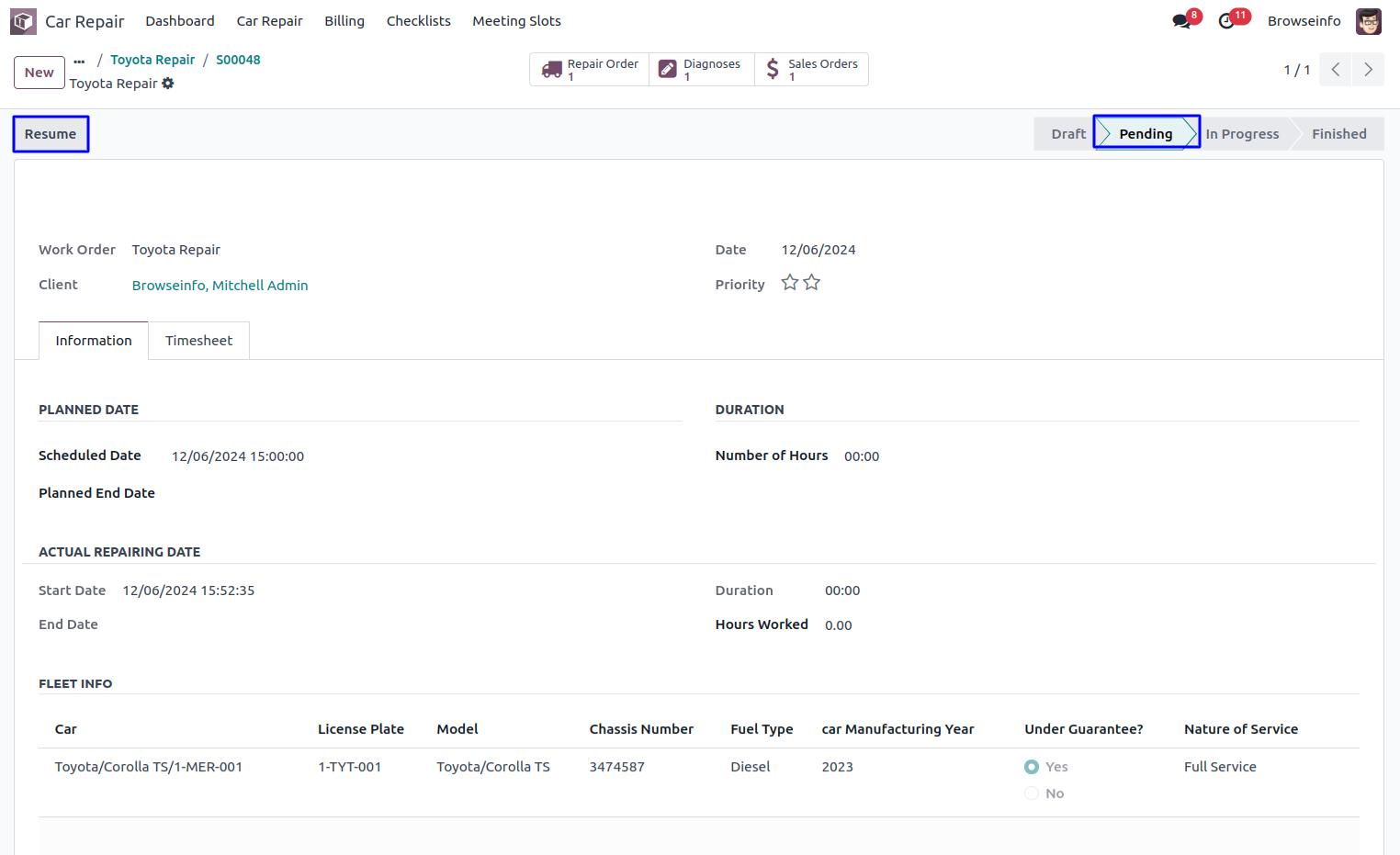The width and height of the screenshot is (1400, 855).
Task: Click the user avatar picture
Action: point(1368,21)
